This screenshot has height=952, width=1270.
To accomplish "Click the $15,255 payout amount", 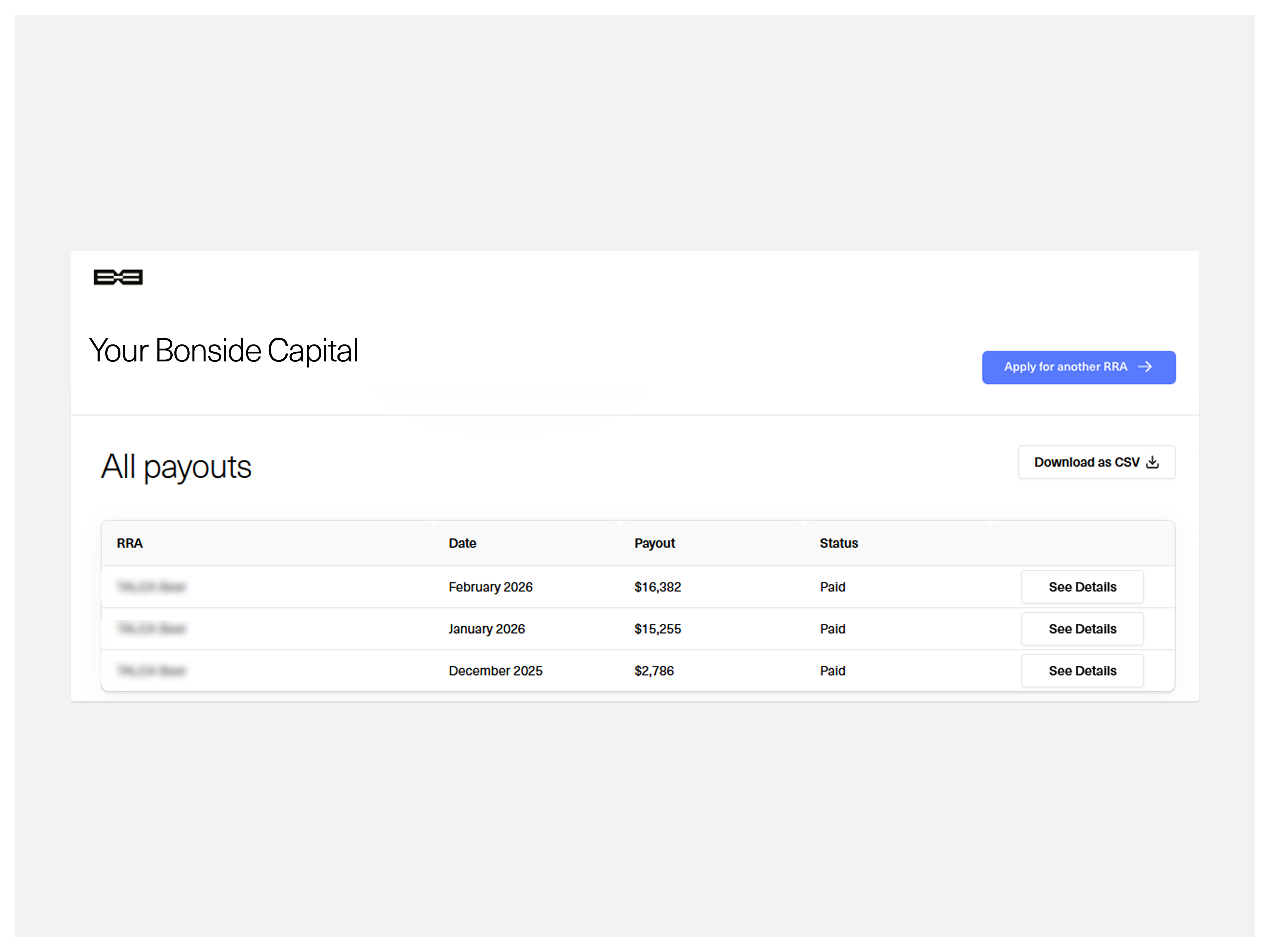I will click(x=657, y=629).
